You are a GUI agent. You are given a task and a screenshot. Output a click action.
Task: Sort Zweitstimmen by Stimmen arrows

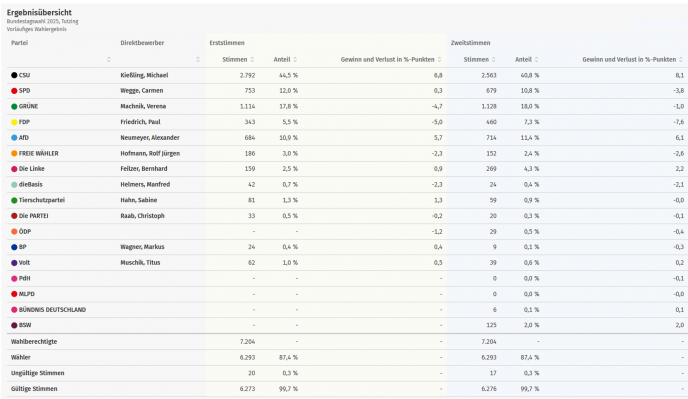[x=494, y=60]
